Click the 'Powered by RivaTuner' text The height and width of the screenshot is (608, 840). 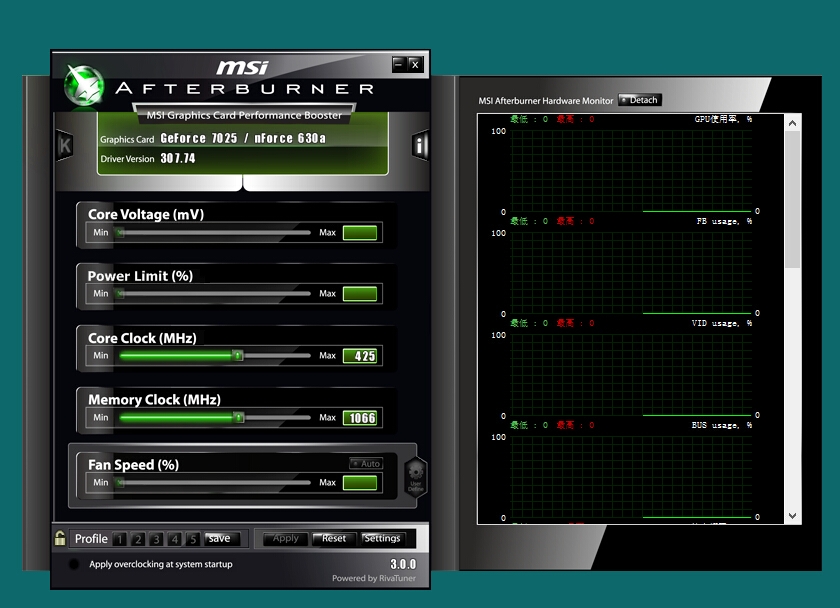374,578
